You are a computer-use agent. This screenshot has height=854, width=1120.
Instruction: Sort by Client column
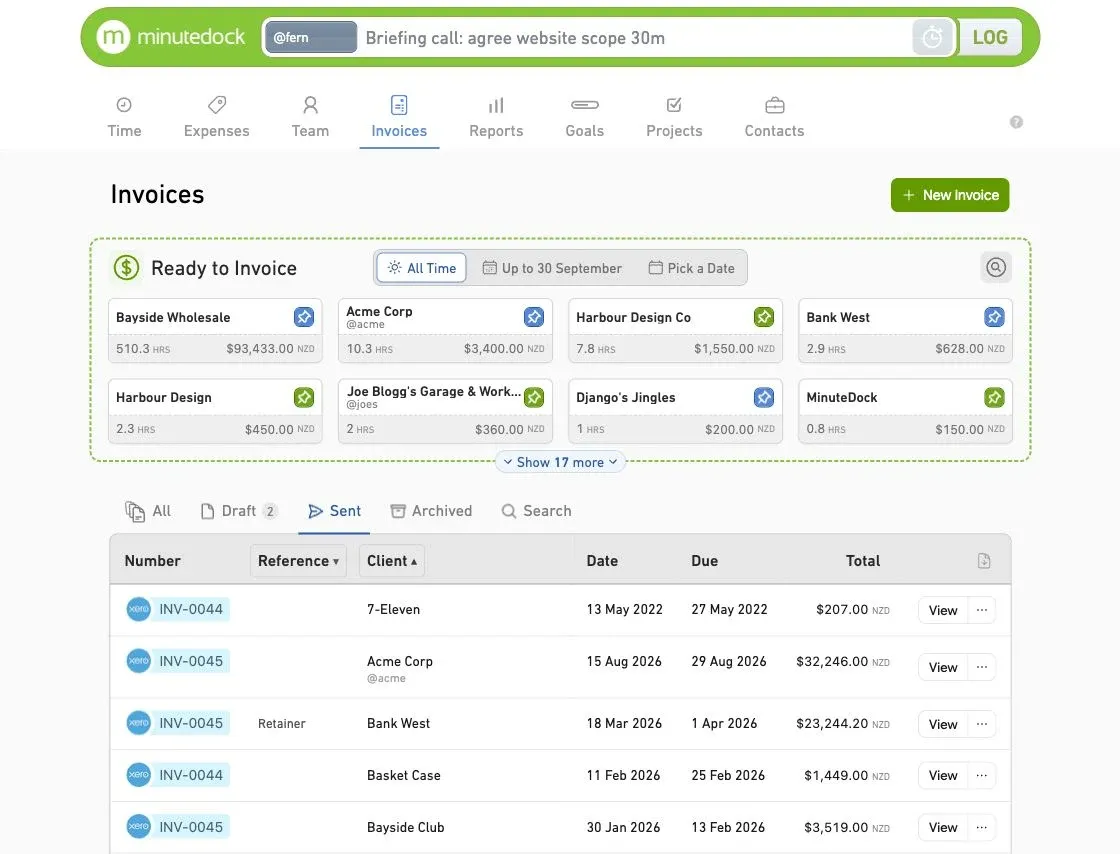coord(391,561)
